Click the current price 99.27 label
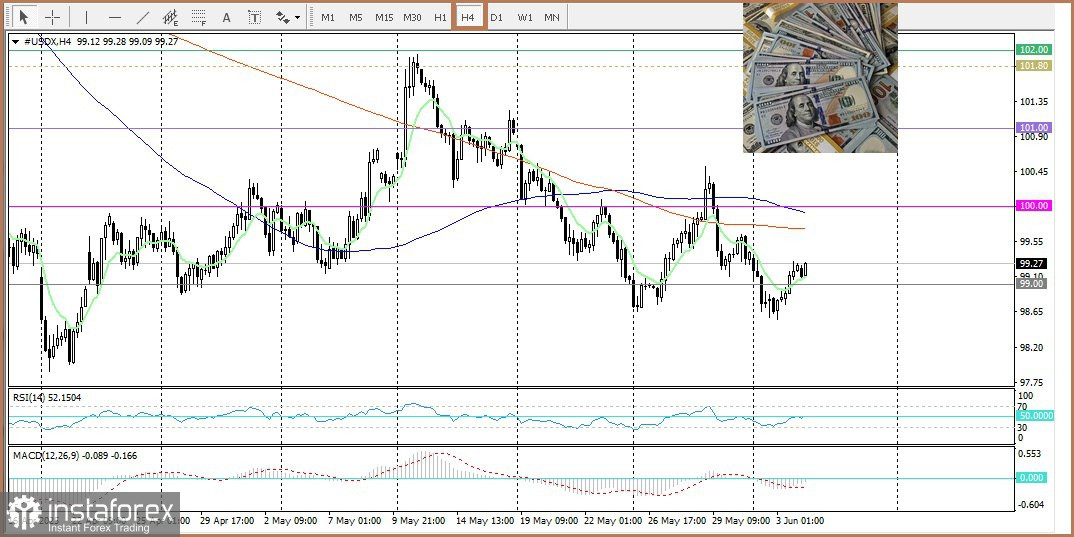Image resolution: width=1074 pixels, height=537 pixels. [1031, 263]
